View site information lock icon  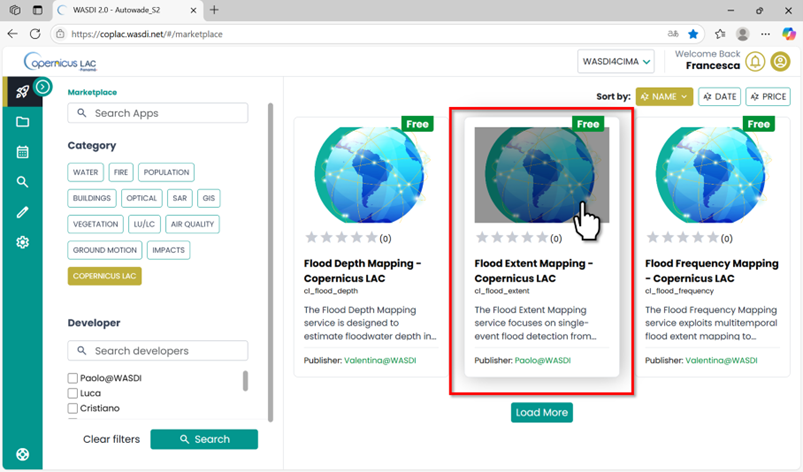click(60, 34)
